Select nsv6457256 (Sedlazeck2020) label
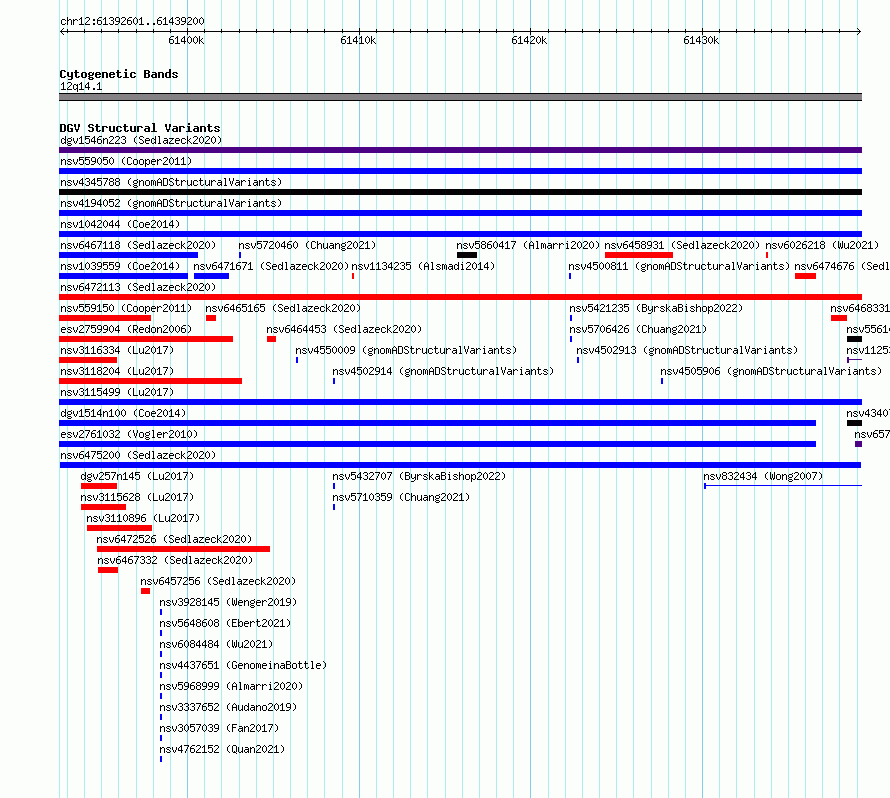The image size is (890, 798). pos(218,581)
